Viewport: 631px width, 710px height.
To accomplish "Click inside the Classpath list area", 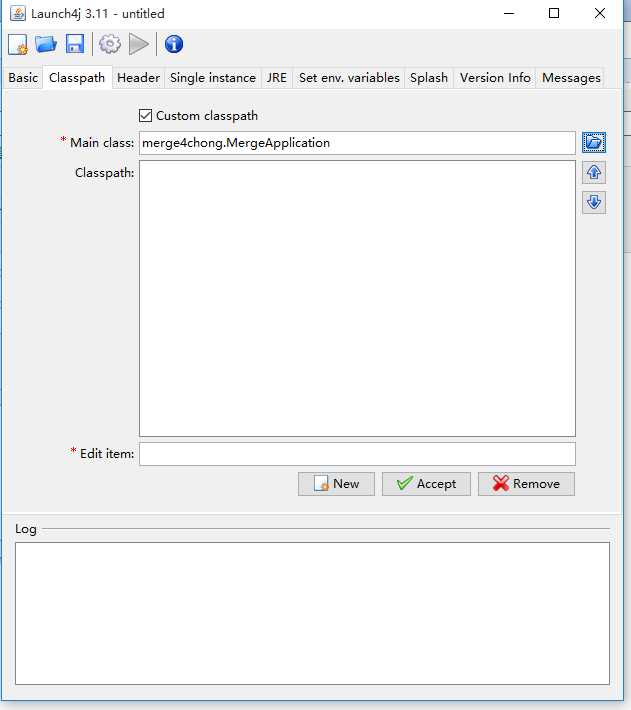I will (357, 298).
